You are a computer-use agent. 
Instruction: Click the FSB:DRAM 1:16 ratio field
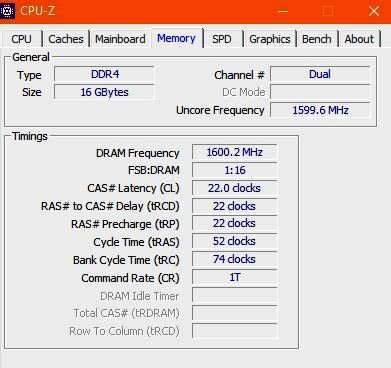click(x=235, y=170)
